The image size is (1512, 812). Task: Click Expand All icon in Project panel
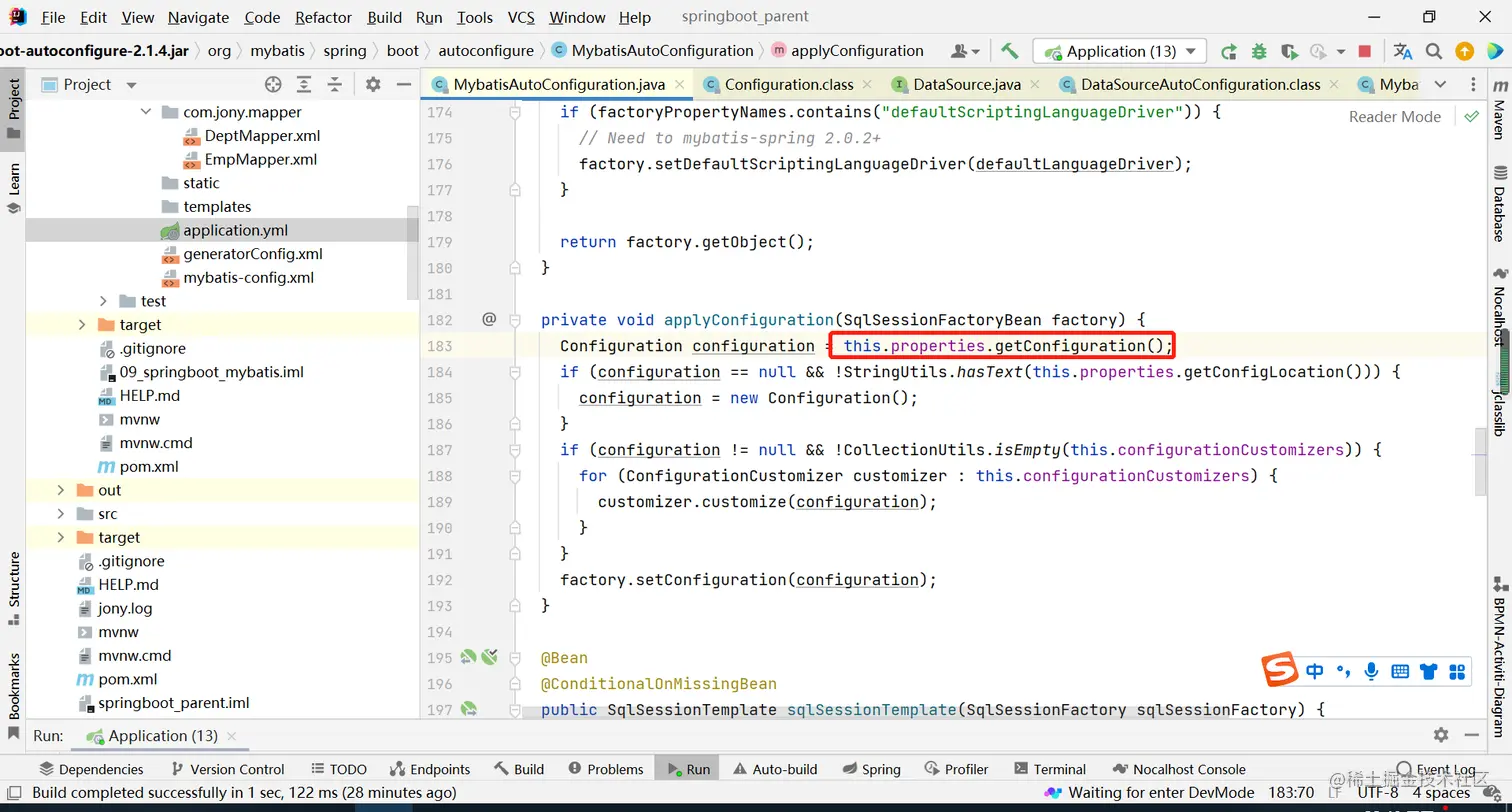coord(304,84)
